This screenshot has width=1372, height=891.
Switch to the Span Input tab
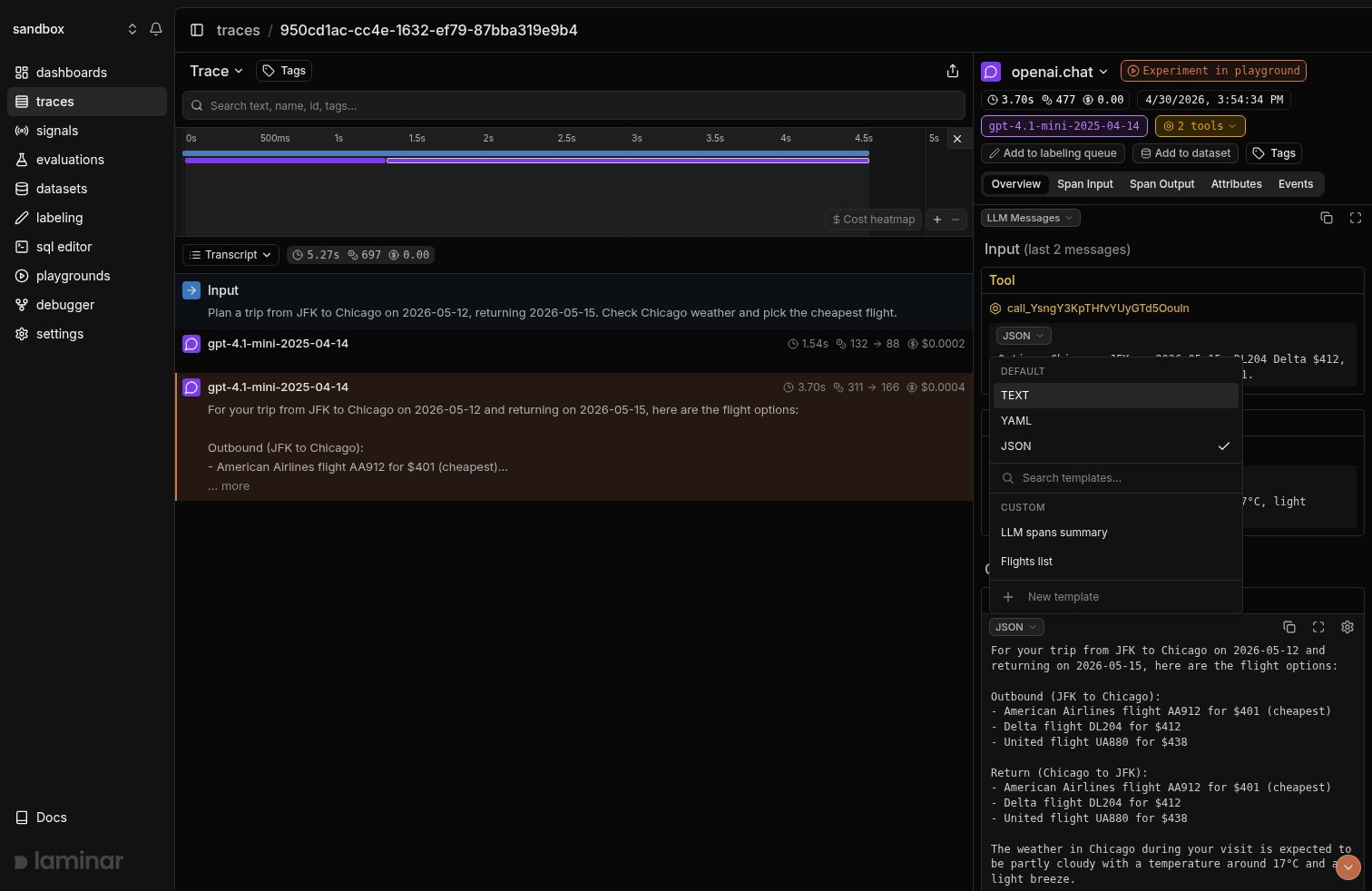click(x=1084, y=184)
